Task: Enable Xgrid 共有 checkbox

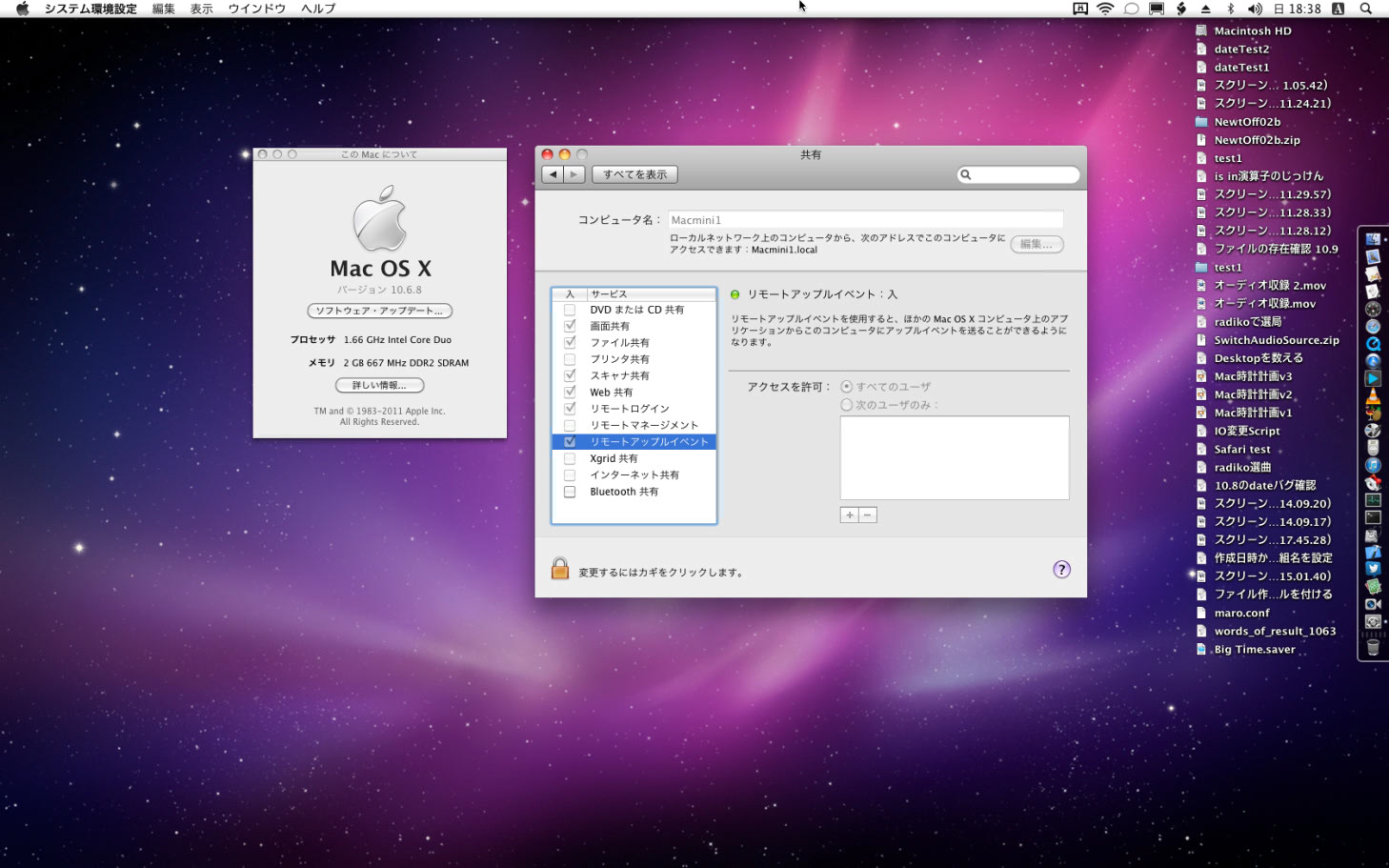Action: [570, 458]
